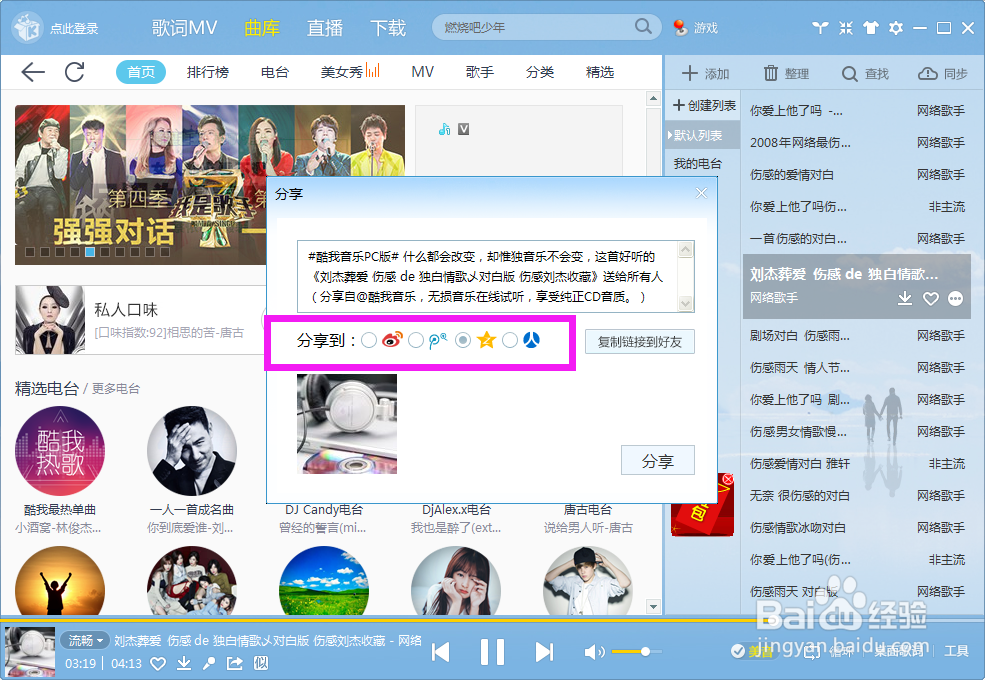Switch to mini mode with shrink icon
Viewport: 985px width, 680px height.
click(x=846, y=28)
